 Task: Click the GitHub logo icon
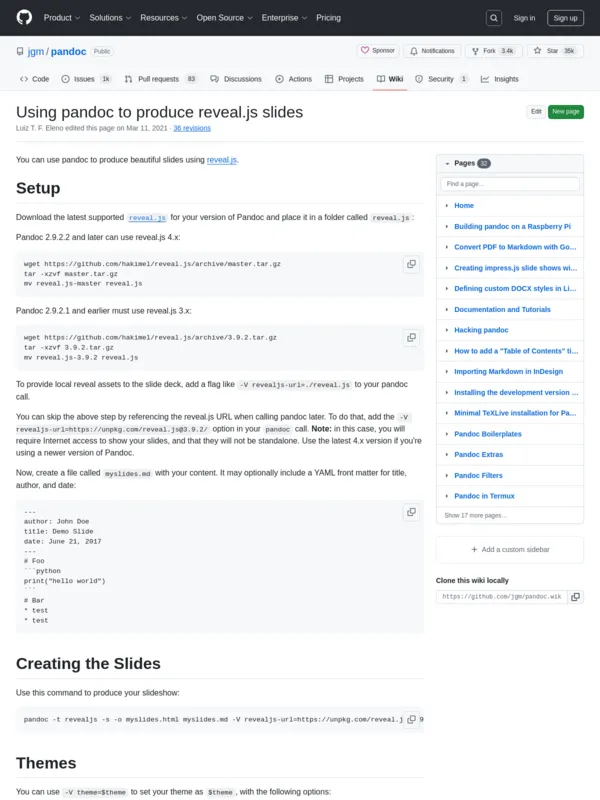coord(24,17)
